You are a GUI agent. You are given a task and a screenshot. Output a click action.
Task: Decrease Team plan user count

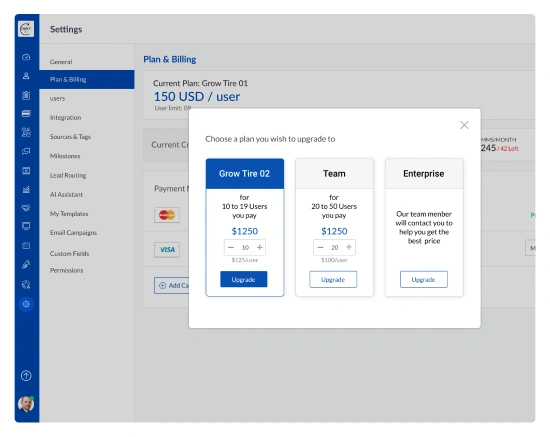pyautogui.click(x=320, y=247)
